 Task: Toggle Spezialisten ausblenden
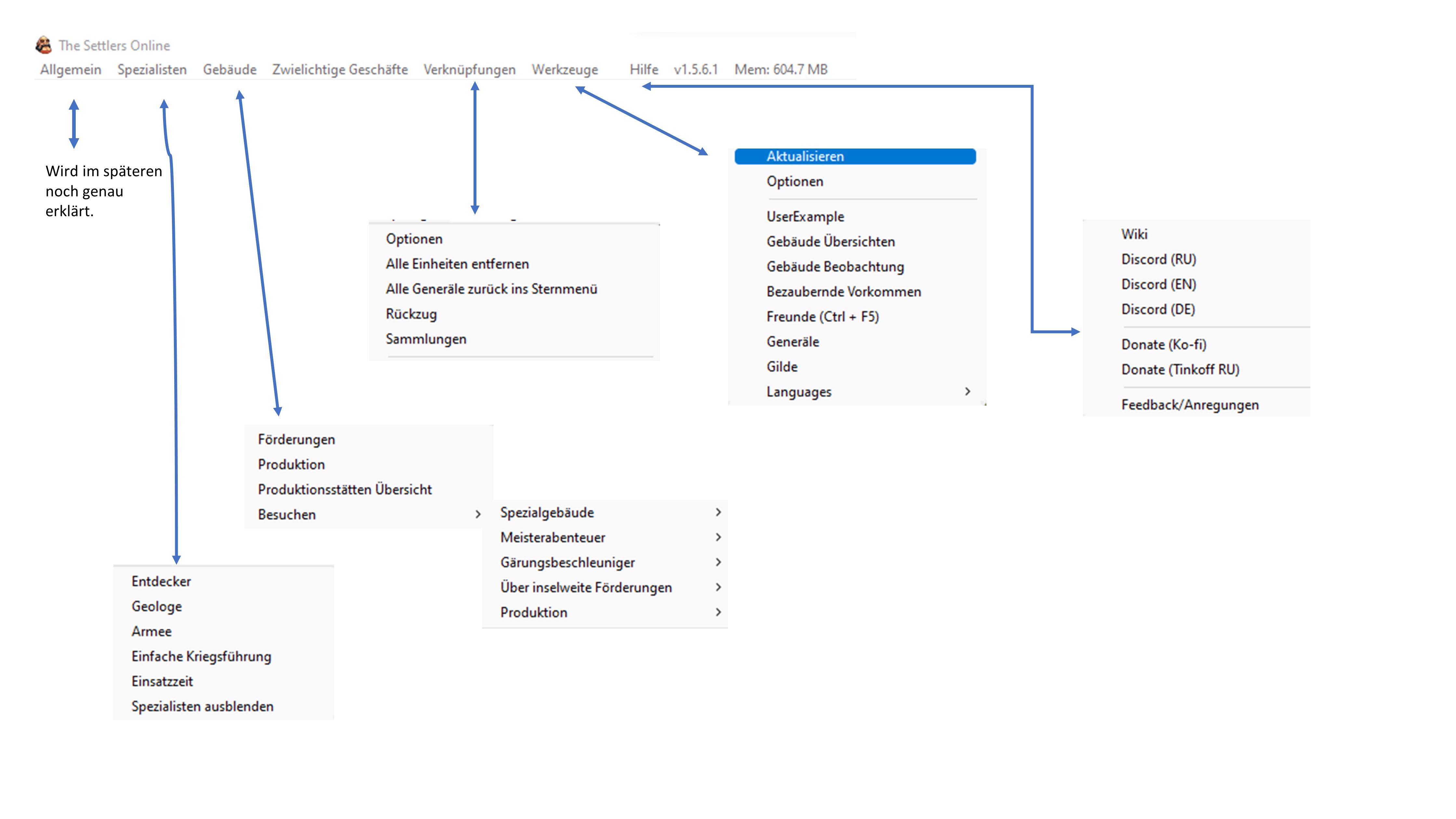point(202,706)
